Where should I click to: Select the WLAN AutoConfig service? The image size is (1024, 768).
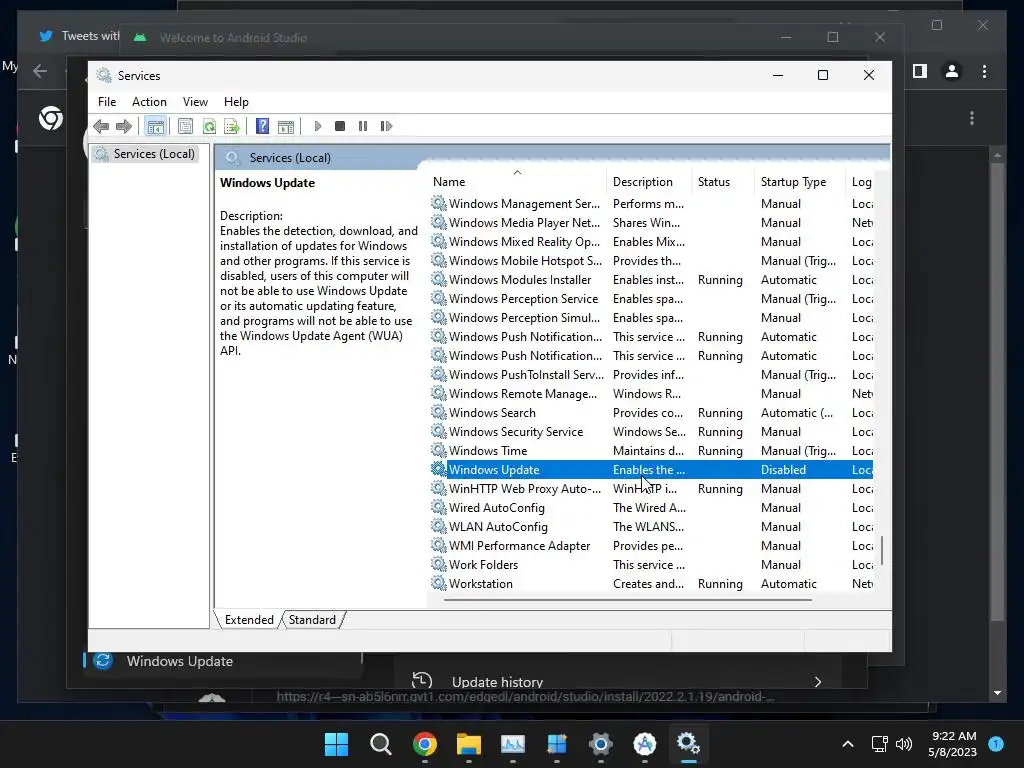tap(651, 527)
